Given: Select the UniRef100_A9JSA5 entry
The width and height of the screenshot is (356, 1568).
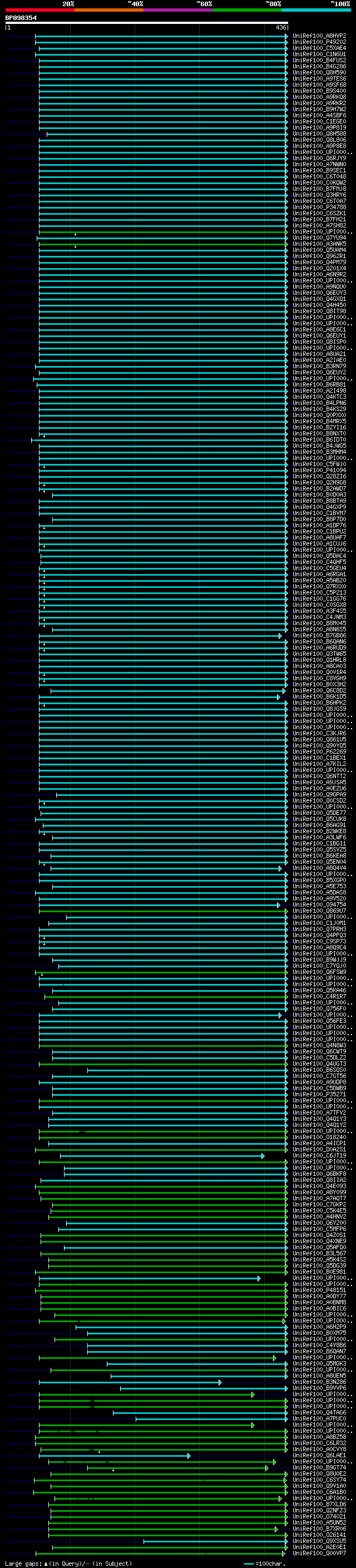Looking at the screenshot, I should (319, 782).
